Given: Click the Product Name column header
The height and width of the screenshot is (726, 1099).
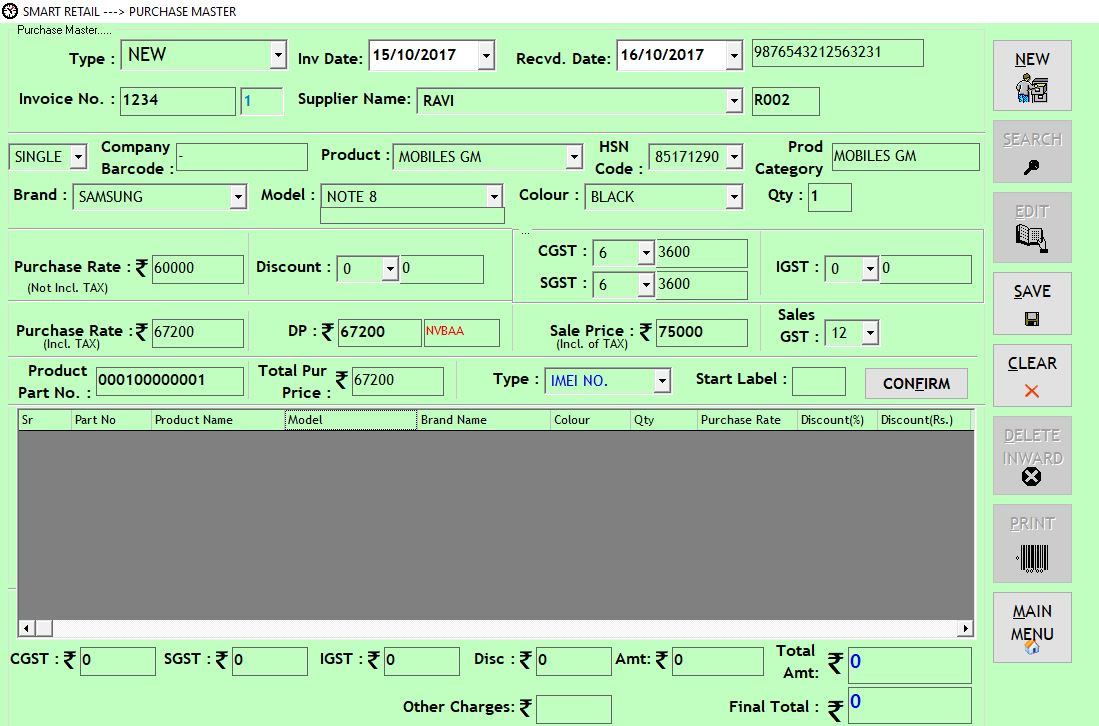Looking at the screenshot, I should (x=217, y=420).
